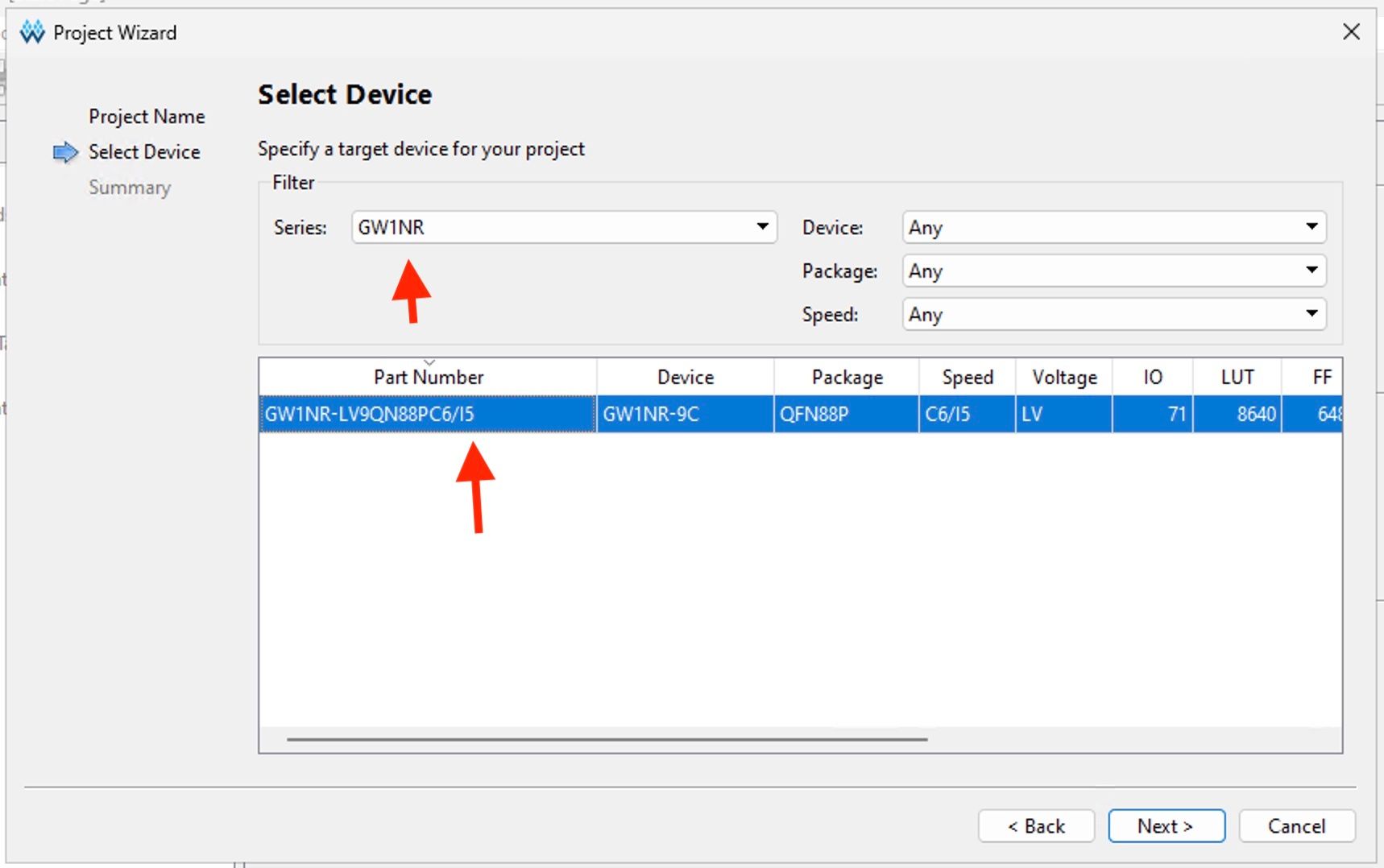1384x868 pixels.
Task: Sort by LUT column header
Action: [x=1237, y=377]
